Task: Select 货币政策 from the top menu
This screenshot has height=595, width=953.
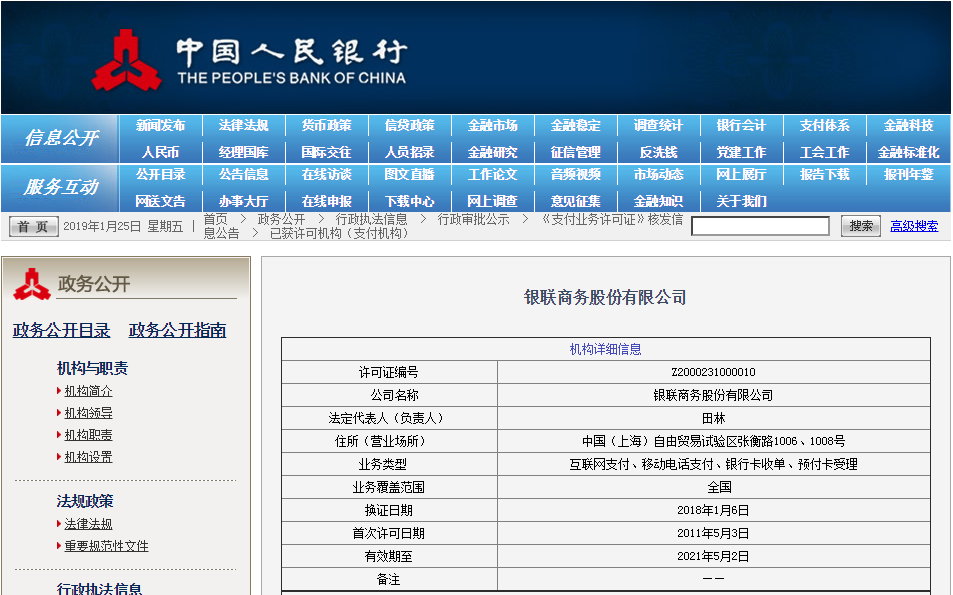Action: tap(326, 124)
